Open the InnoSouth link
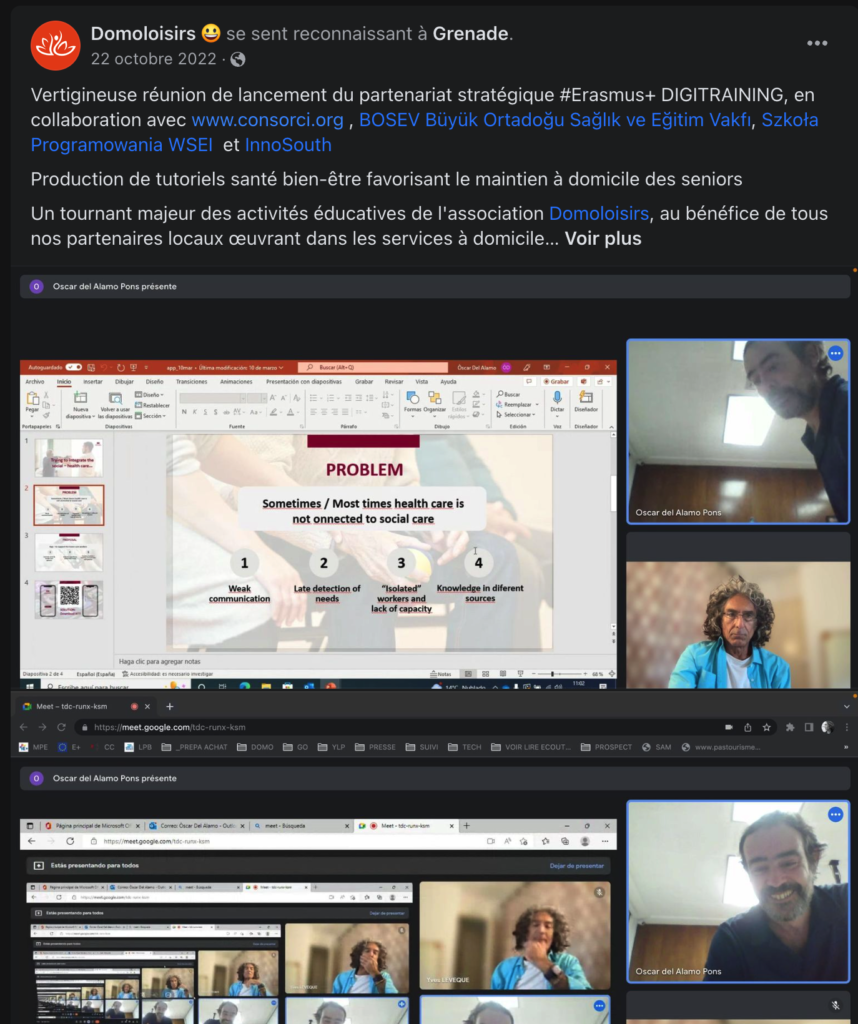 click(288, 145)
